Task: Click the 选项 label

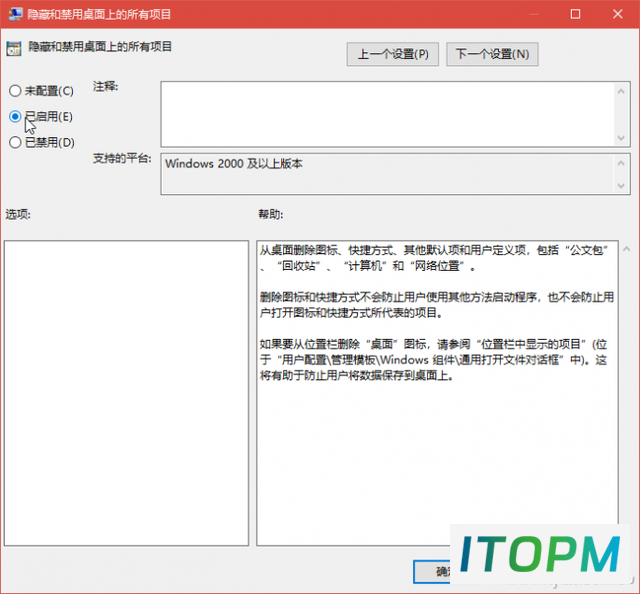Action: 18,214
